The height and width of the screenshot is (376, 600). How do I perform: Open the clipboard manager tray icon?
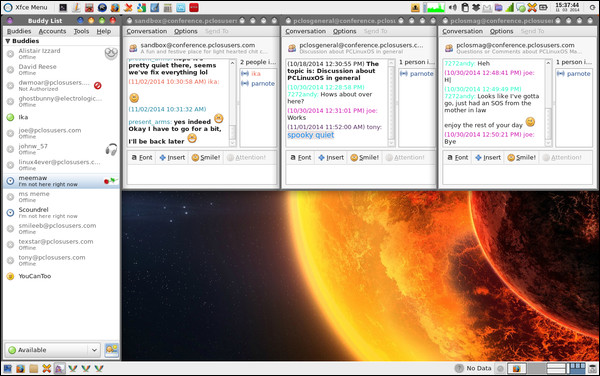tap(465, 7)
